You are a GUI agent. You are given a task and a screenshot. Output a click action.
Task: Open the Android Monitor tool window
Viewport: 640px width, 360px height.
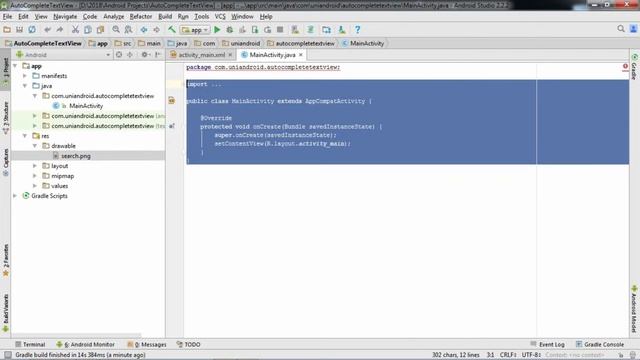pos(85,344)
